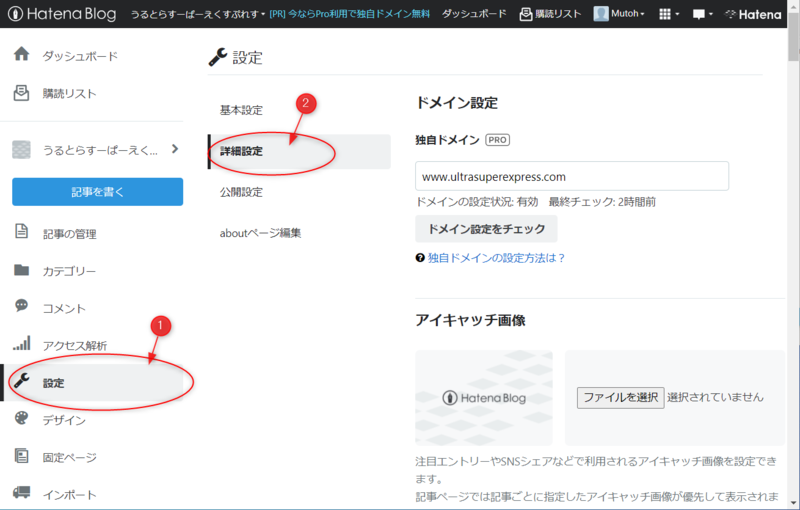Click the デザイン palette icon
This screenshot has height=510, width=800.
(x=21, y=418)
